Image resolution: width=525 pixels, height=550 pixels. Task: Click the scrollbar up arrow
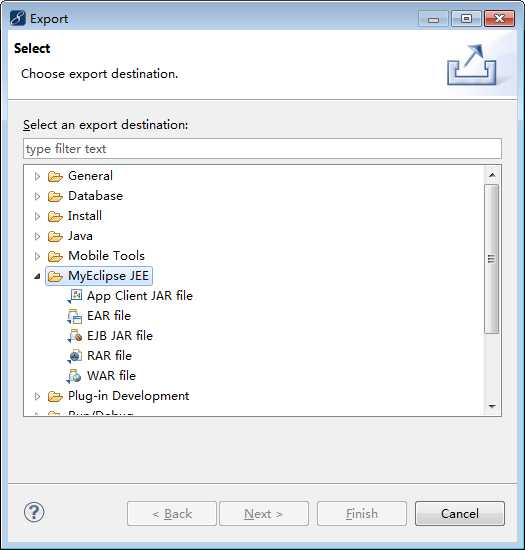click(492, 175)
